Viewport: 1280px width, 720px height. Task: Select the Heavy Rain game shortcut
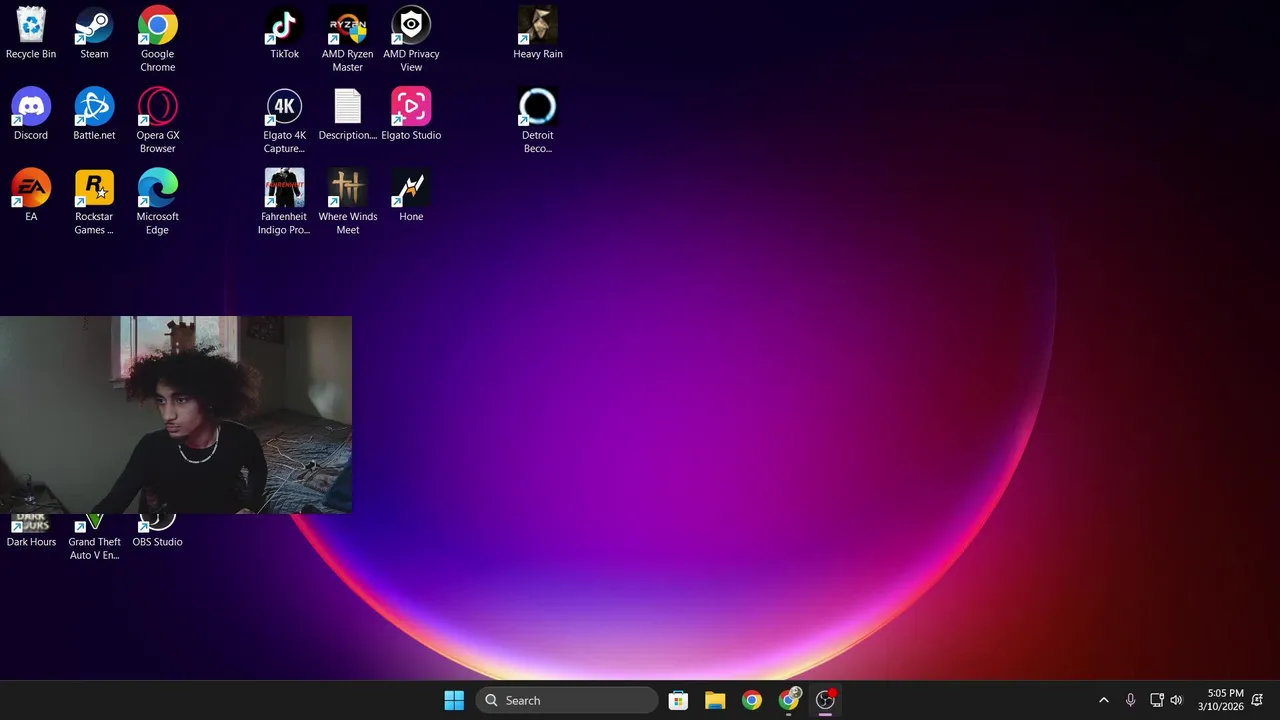point(538,33)
